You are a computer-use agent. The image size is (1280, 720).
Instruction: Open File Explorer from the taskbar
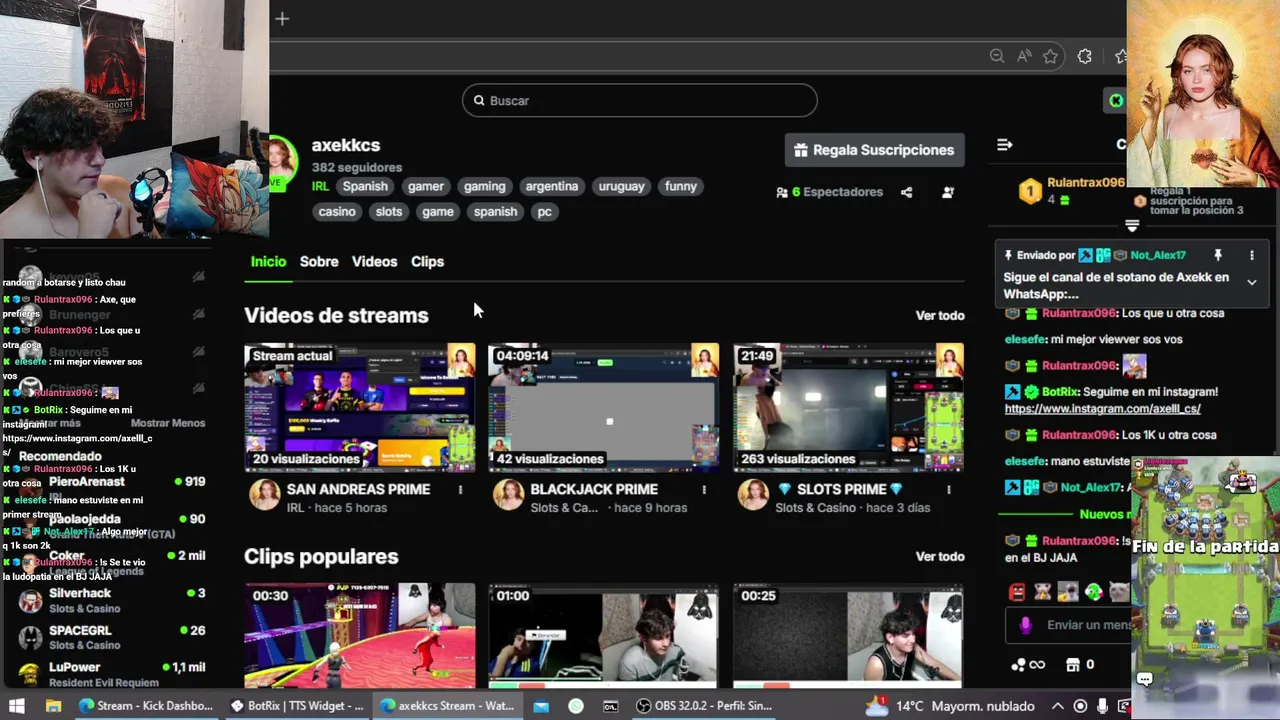[x=54, y=705]
